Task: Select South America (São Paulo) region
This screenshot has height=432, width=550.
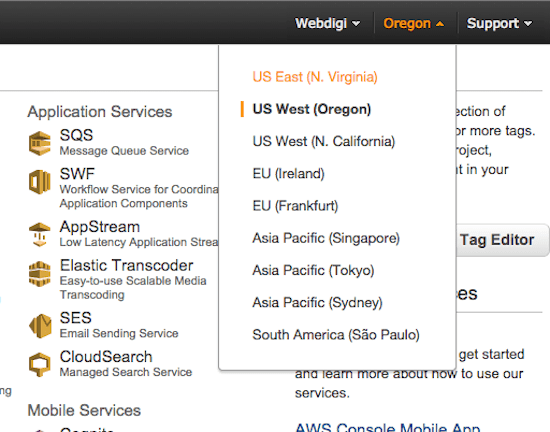Action: coord(336,335)
